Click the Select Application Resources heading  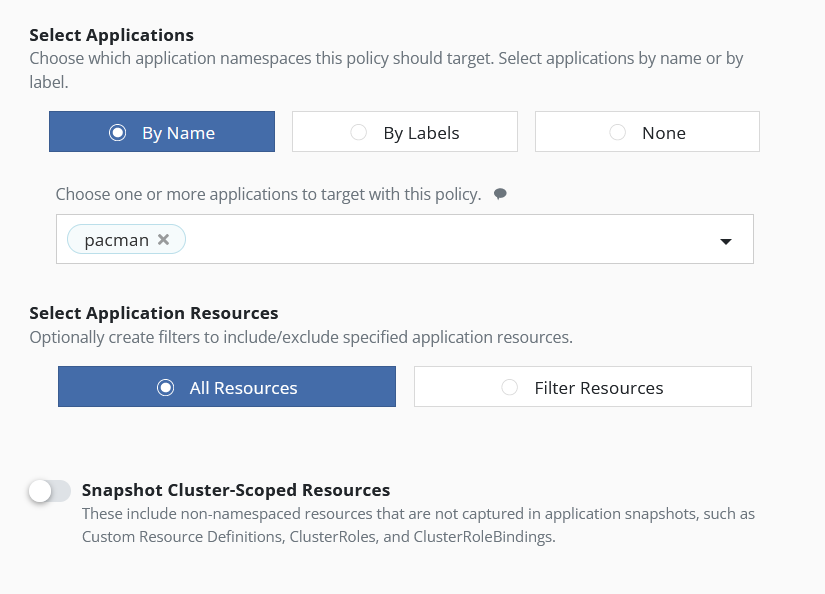154,313
